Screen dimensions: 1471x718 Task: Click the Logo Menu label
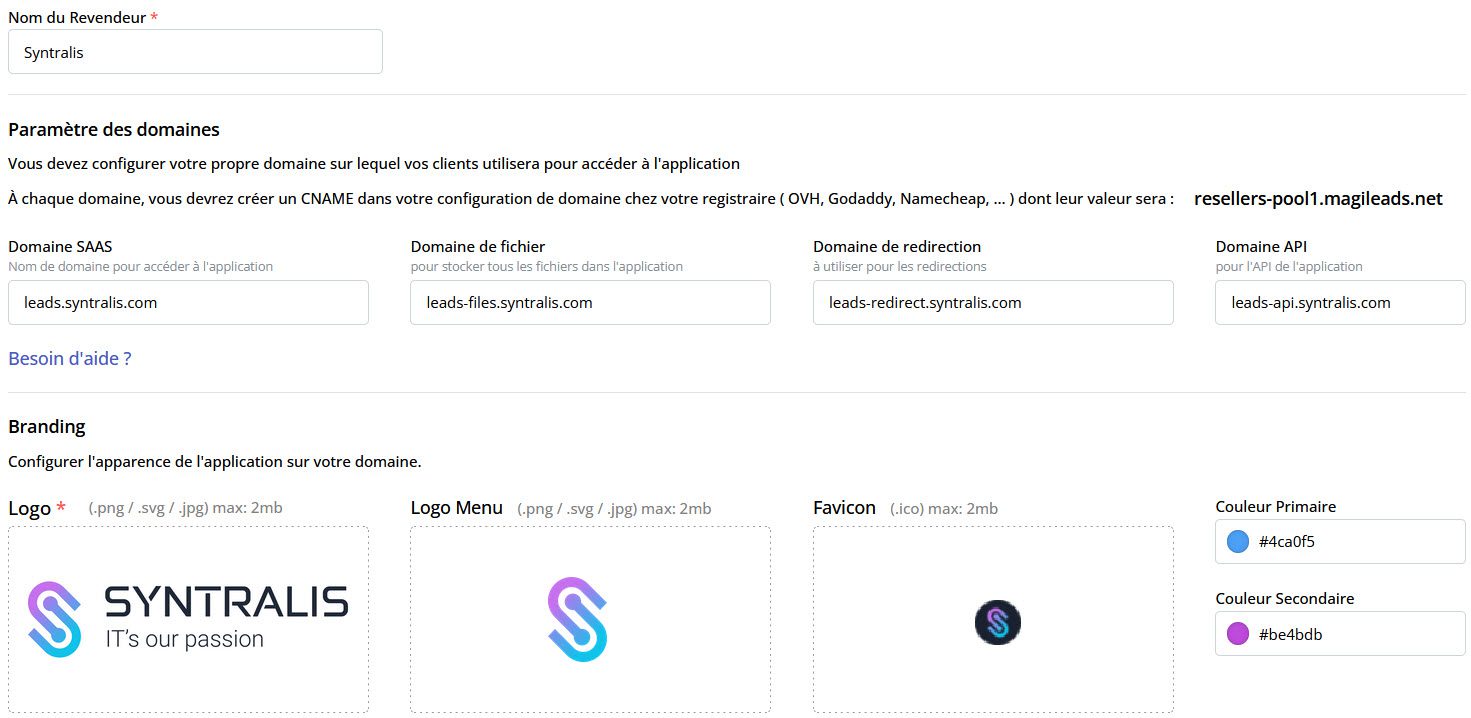457,508
